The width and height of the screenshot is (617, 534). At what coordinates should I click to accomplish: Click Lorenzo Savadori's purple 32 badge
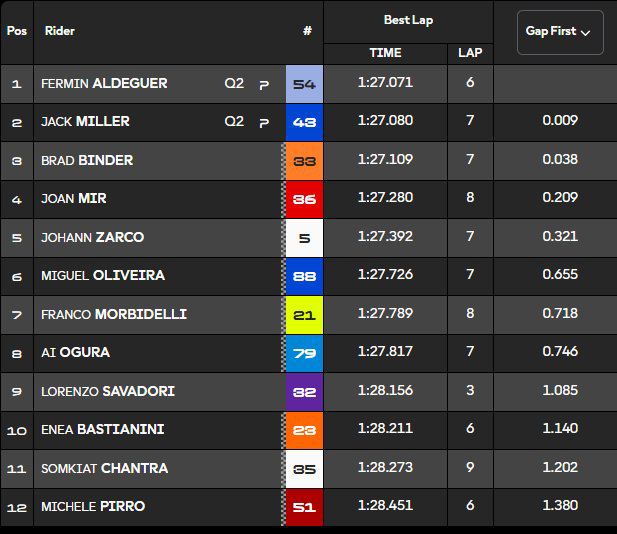(x=304, y=391)
